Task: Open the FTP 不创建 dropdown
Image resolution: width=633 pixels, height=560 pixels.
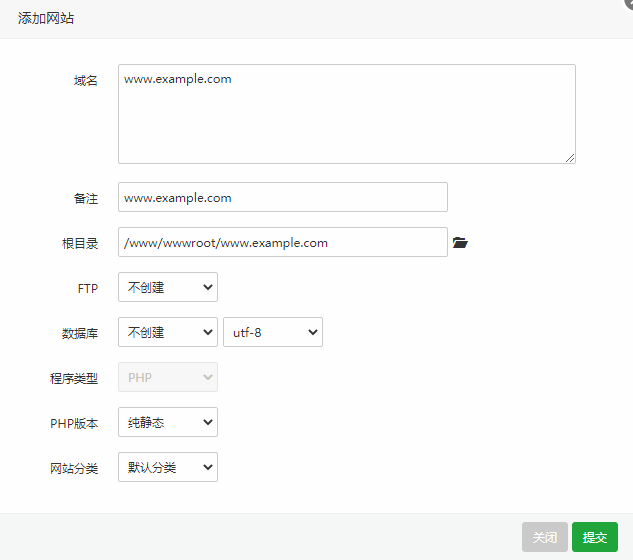Action: click(167, 288)
